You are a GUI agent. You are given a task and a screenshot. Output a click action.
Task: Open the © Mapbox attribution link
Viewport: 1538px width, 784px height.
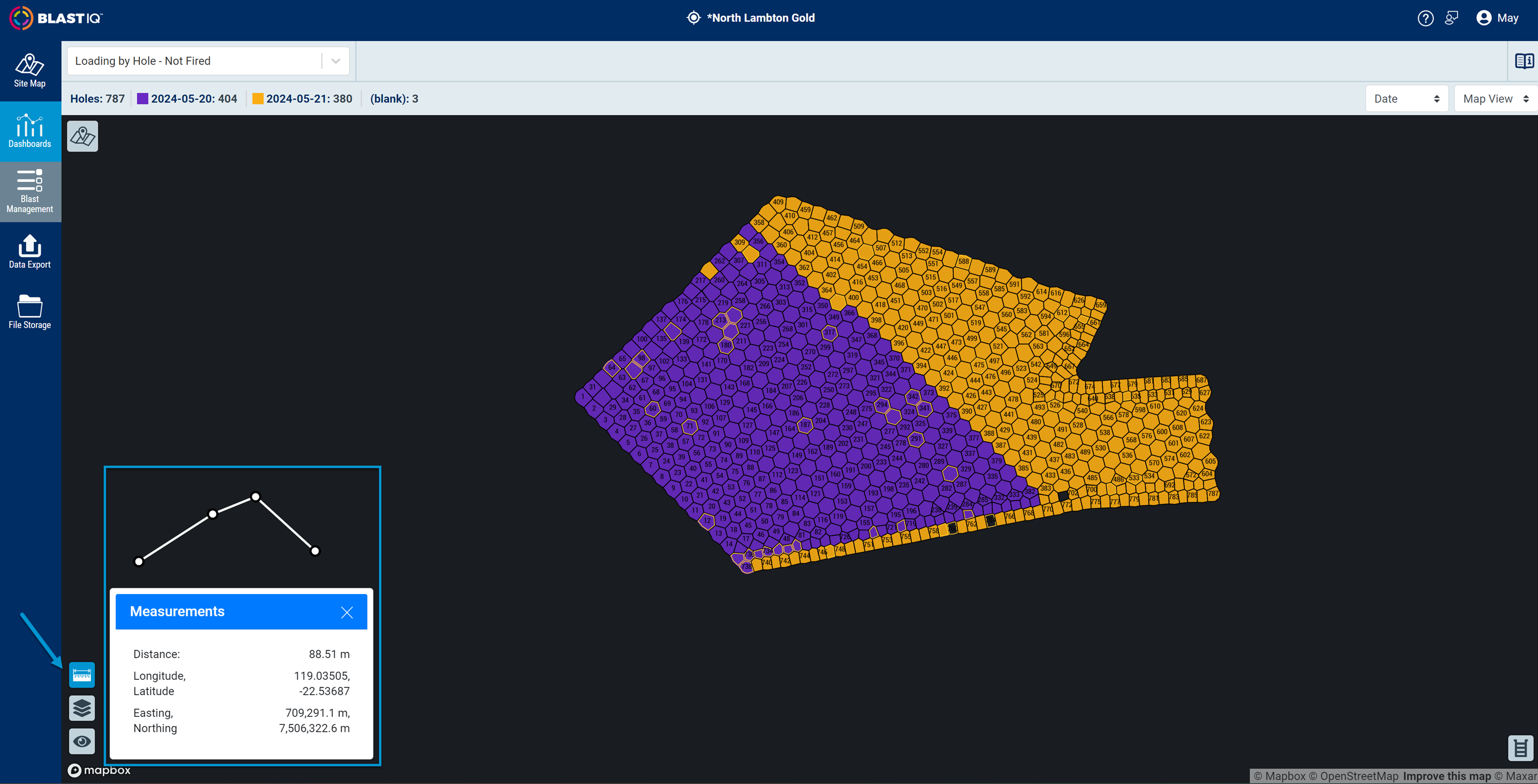1279,776
